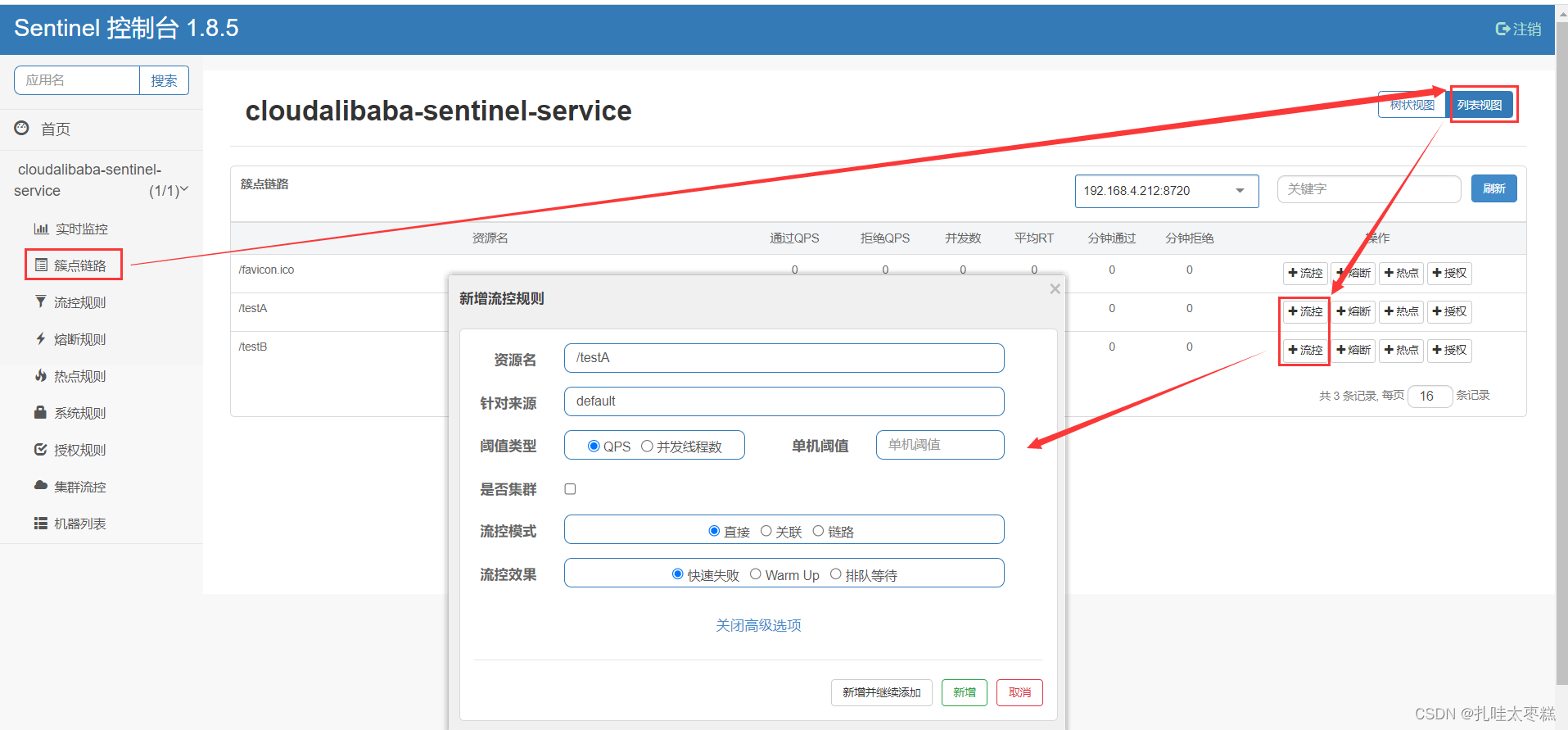Viewport: 1568px width, 730px height.
Task: Focus the 应用名 search field
Action: pyautogui.click(x=77, y=80)
